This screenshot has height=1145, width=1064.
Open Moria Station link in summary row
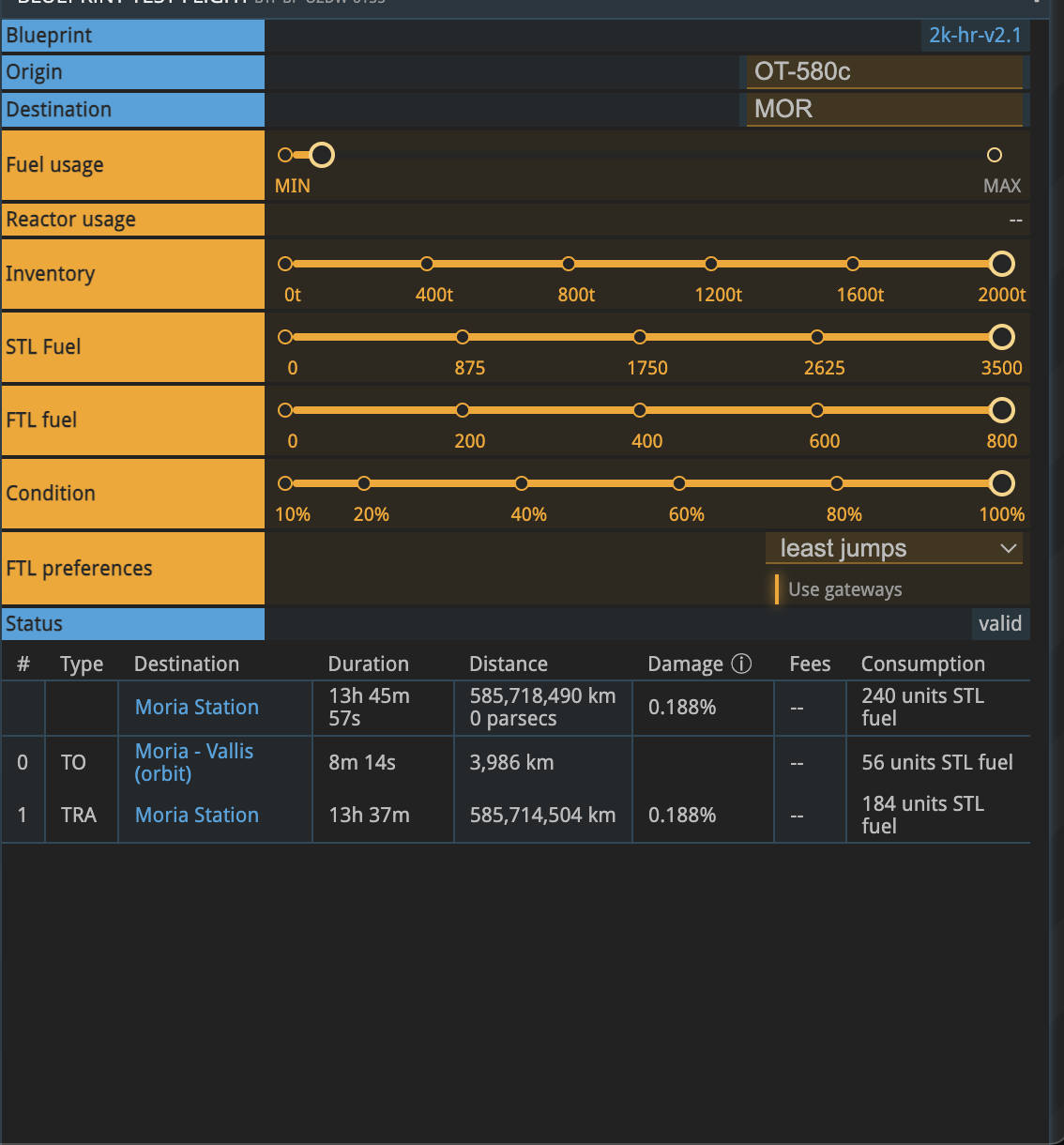(197, 708)
